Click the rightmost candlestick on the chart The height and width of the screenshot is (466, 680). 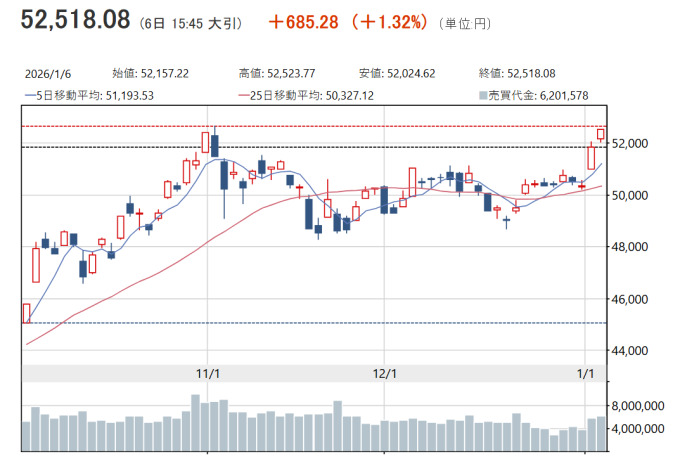click(601, 134)
